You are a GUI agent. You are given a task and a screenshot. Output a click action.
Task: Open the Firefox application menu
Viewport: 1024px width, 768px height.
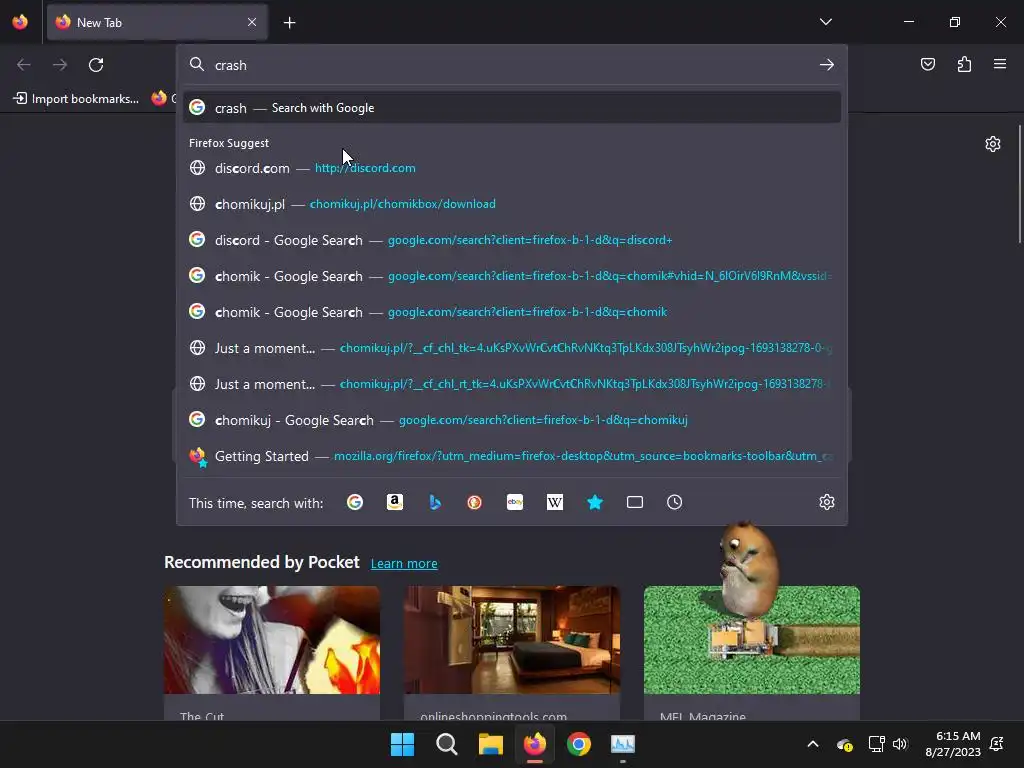point(1000,64)
